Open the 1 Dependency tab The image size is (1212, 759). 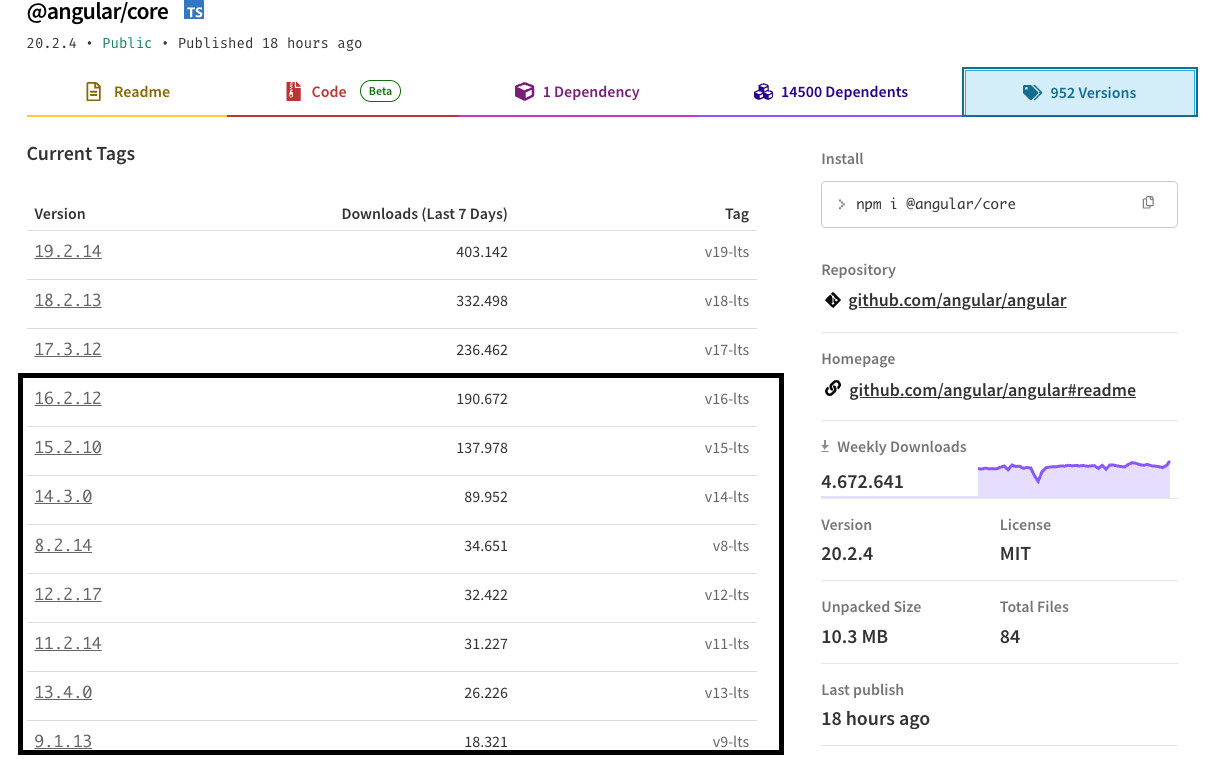(x=578, y=92)
